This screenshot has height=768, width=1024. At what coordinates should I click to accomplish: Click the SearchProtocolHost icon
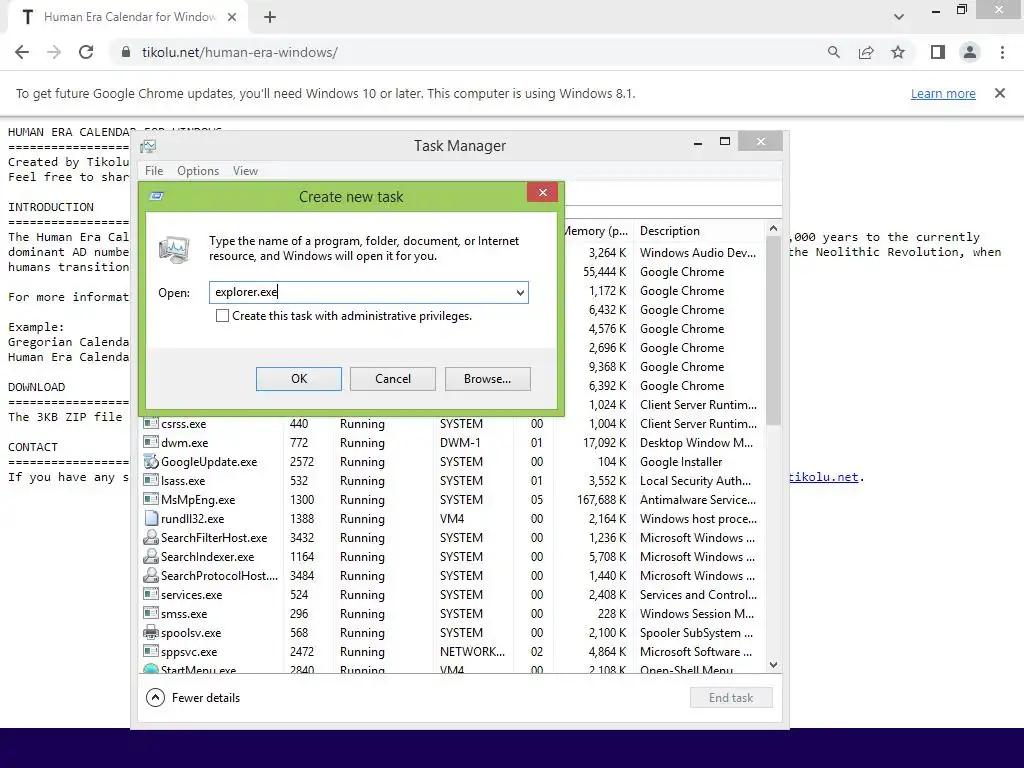coord(151,575)
